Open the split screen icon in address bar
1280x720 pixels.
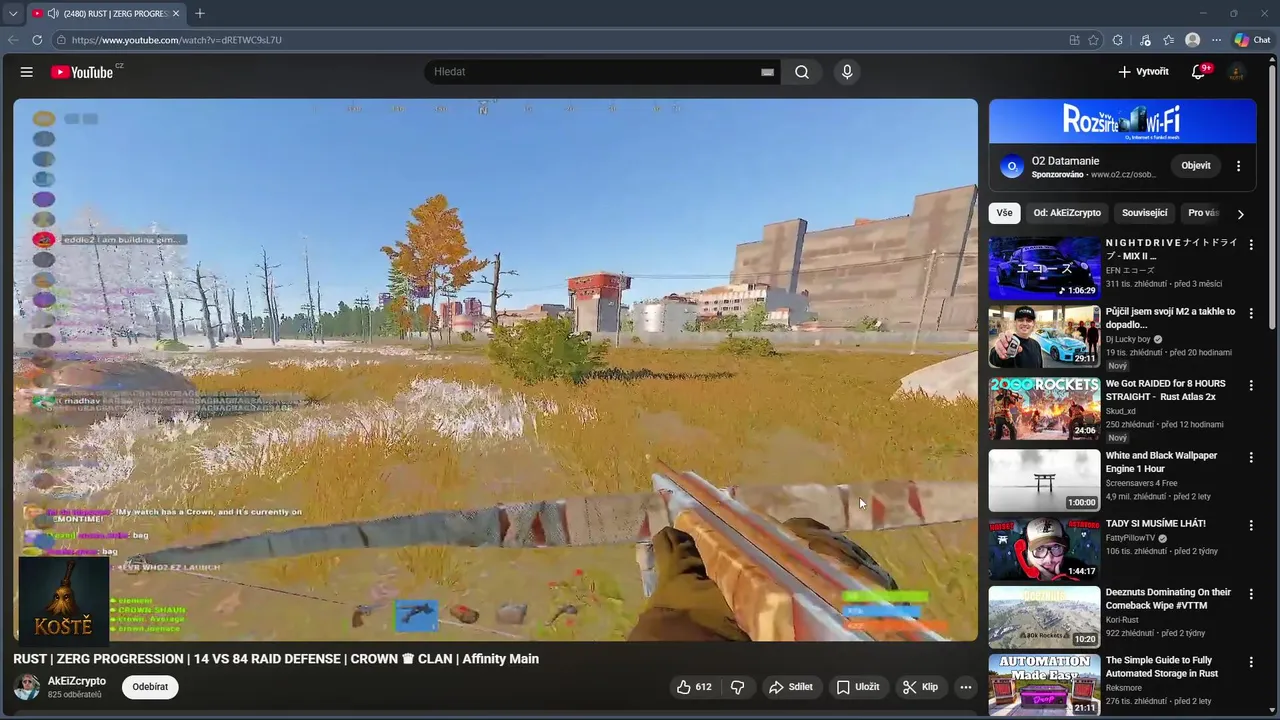tap(1075, 40)
